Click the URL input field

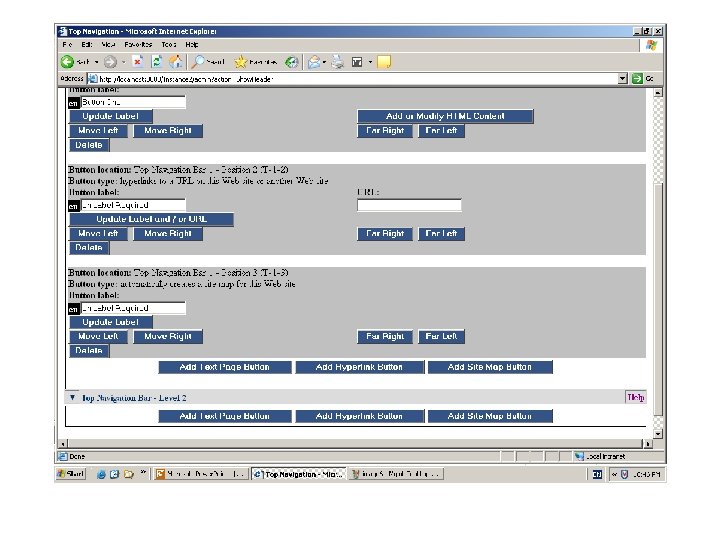click(409, 205)
